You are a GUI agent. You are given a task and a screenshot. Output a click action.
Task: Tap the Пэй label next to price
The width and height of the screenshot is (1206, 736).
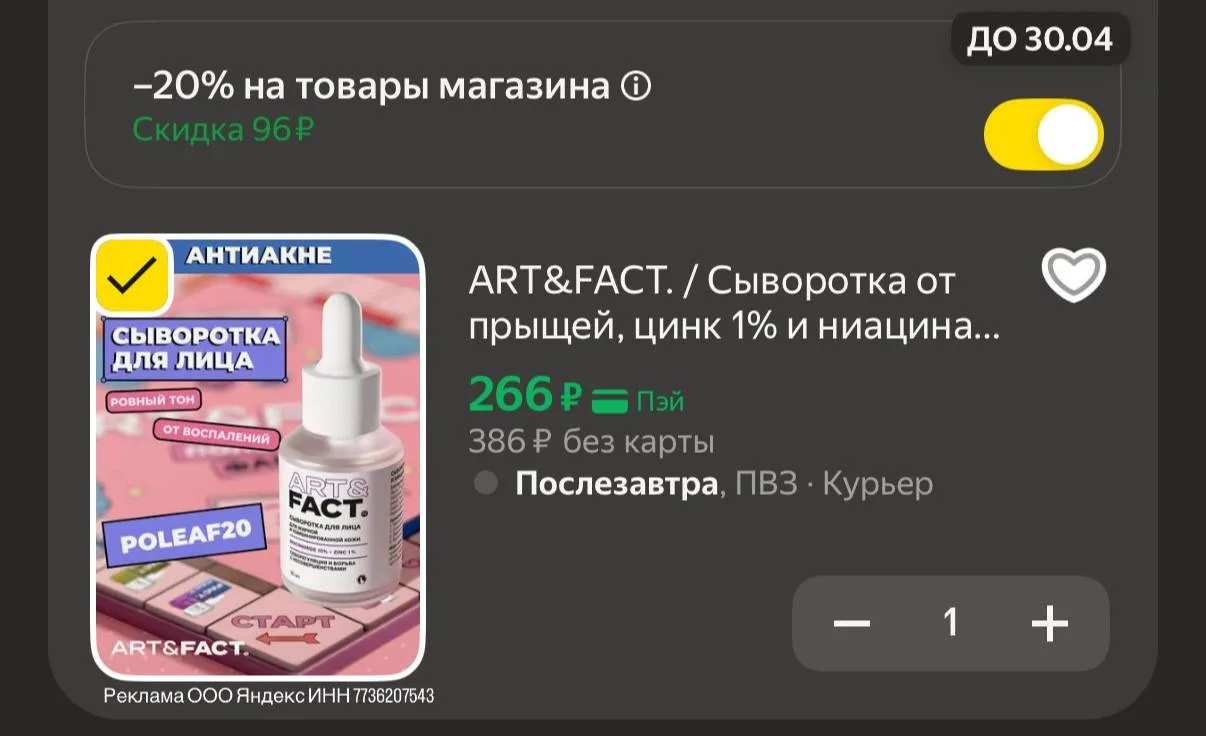point(661,402)
